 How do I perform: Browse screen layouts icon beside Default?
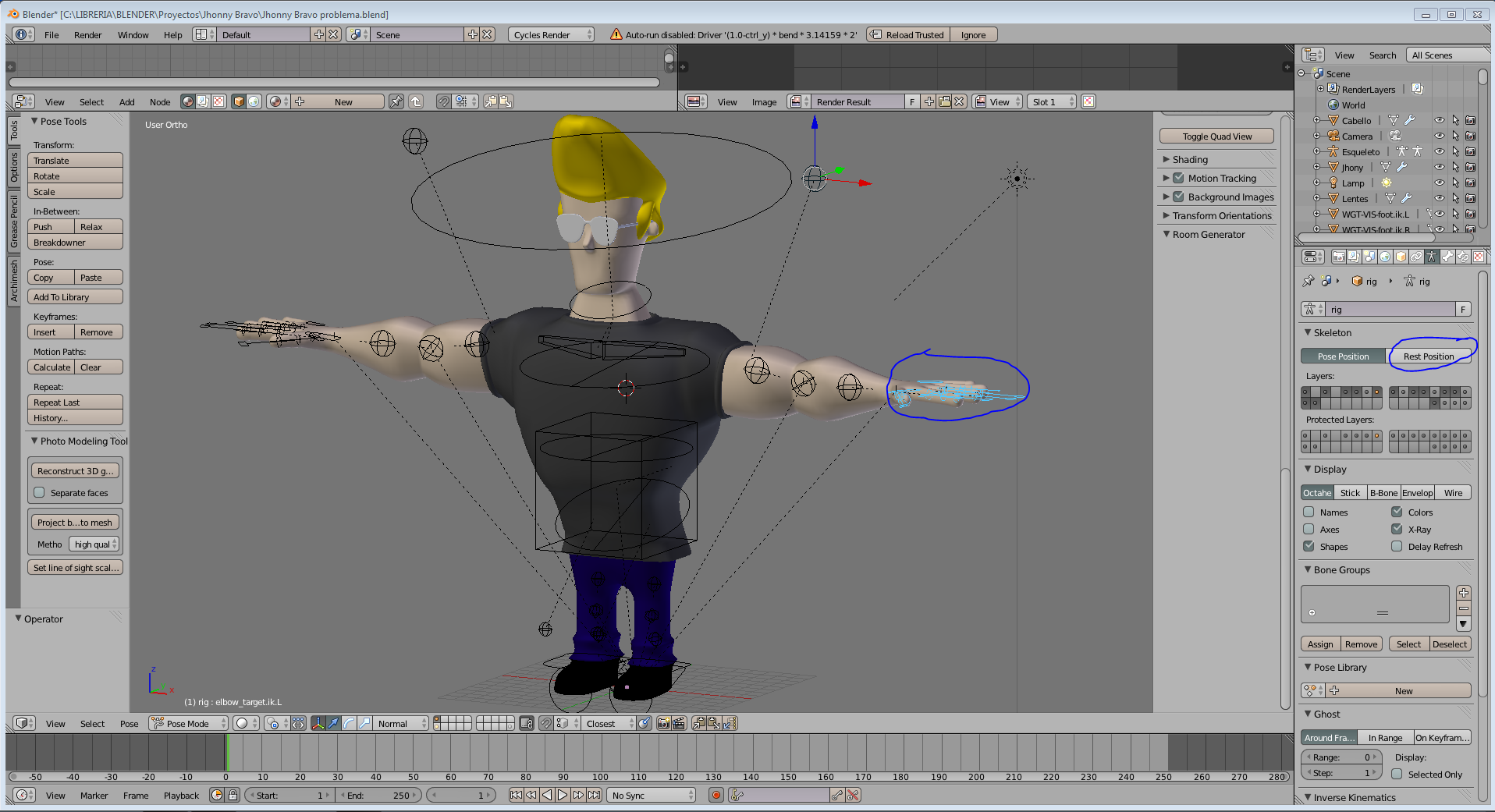point(204,34)
